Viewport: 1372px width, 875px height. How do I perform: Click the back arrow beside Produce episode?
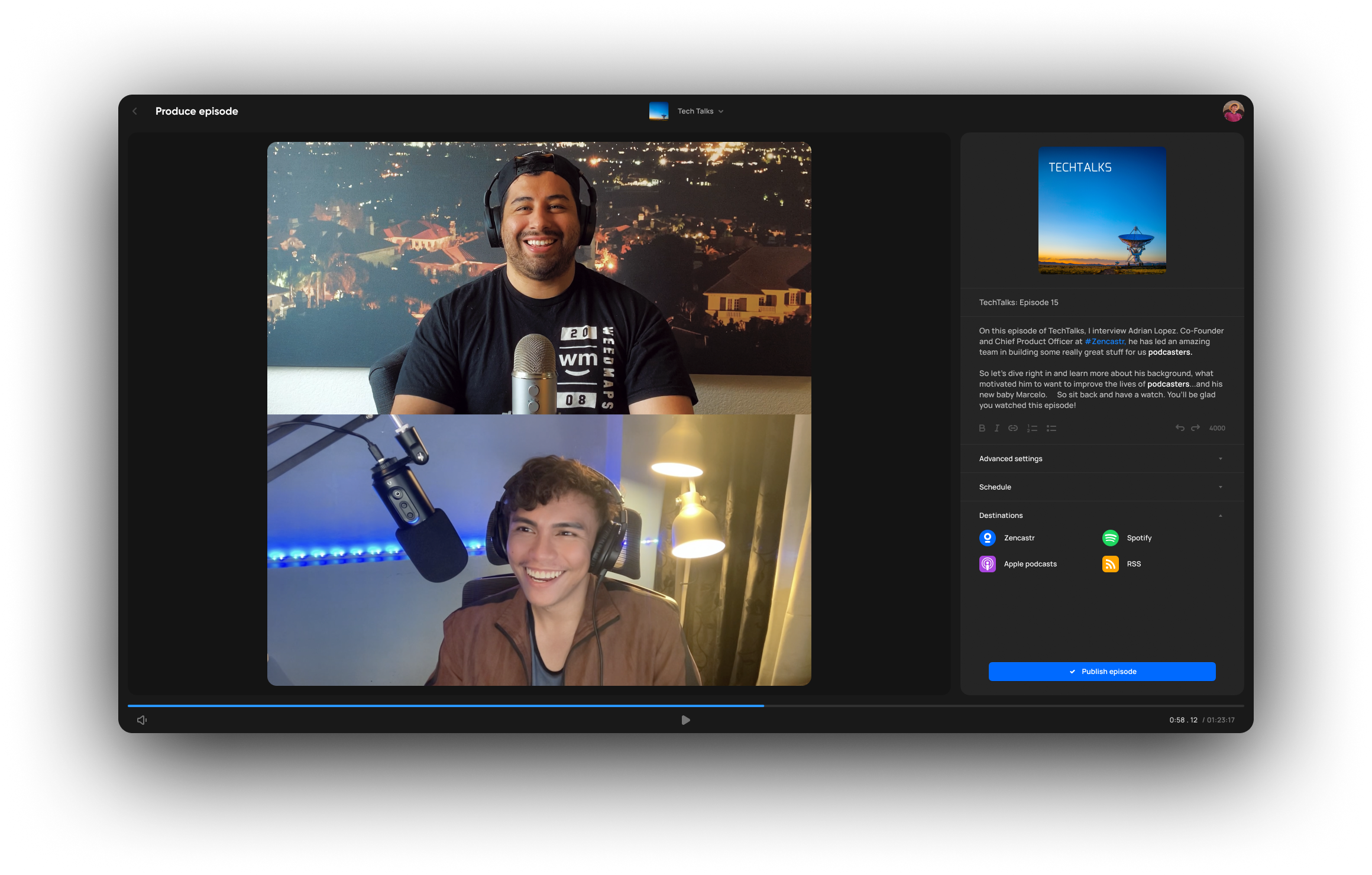point(135,111)
